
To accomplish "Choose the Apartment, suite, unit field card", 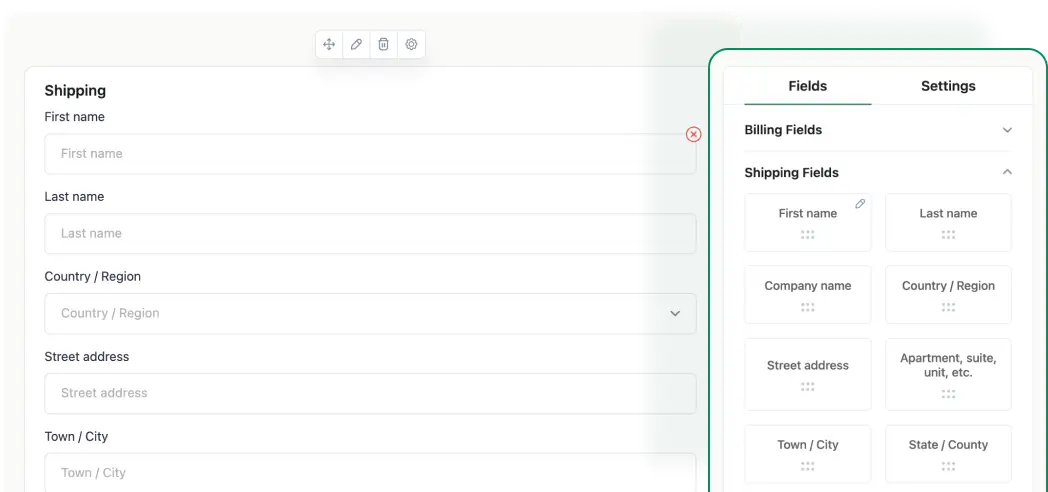I will pos(948,373).
